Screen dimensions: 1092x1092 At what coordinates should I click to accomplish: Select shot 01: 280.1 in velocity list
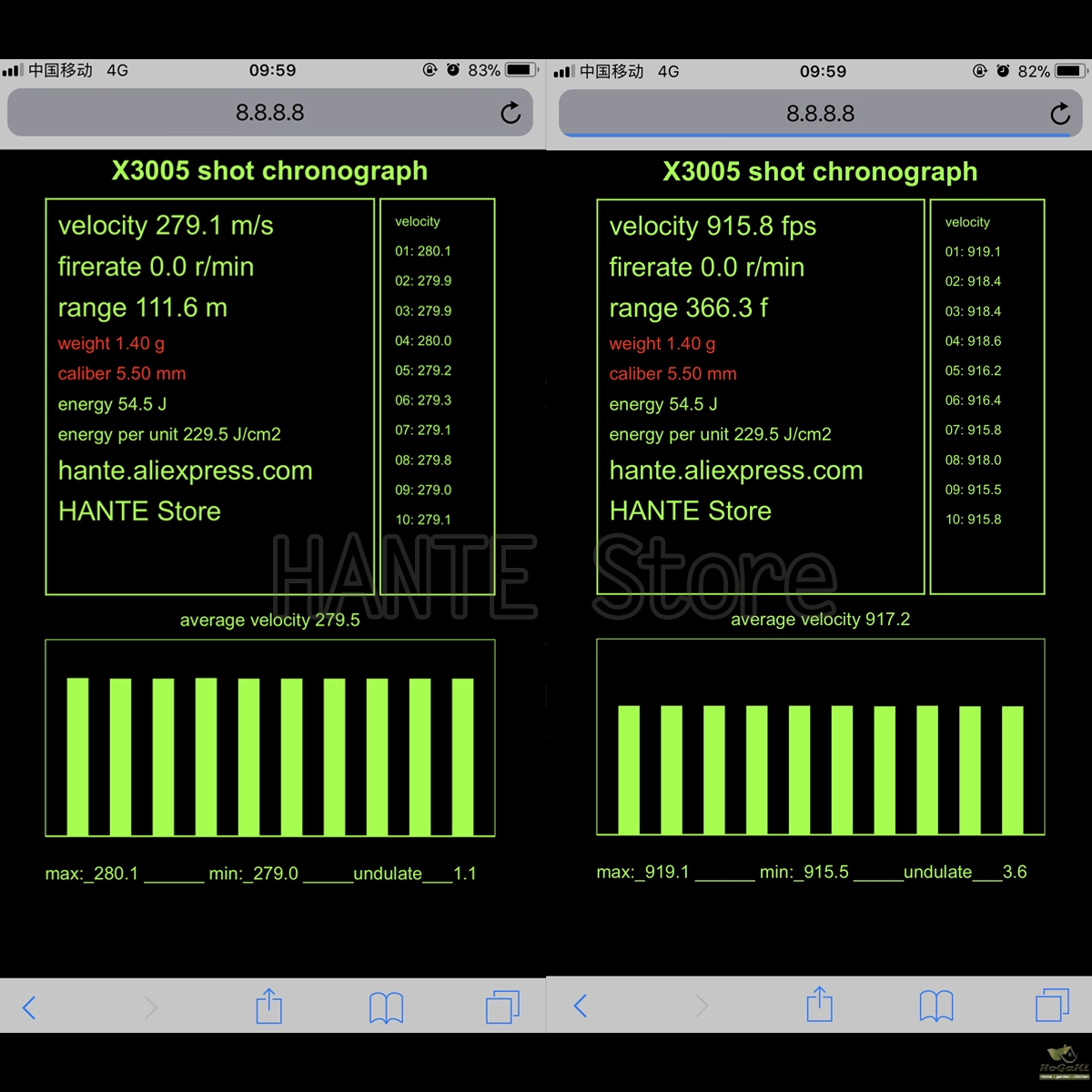(x=423, y=251)
